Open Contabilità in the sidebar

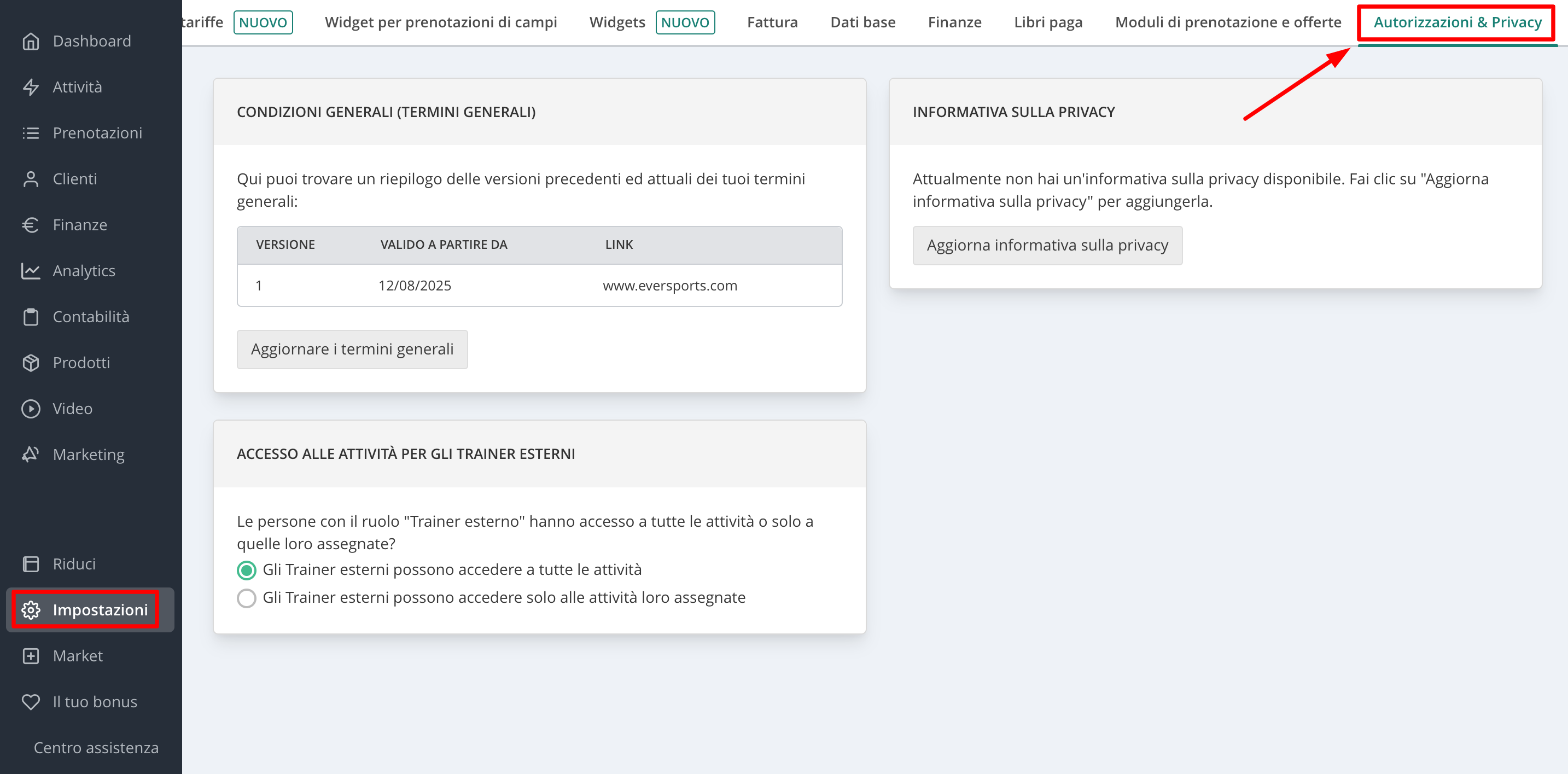point(91,317)
